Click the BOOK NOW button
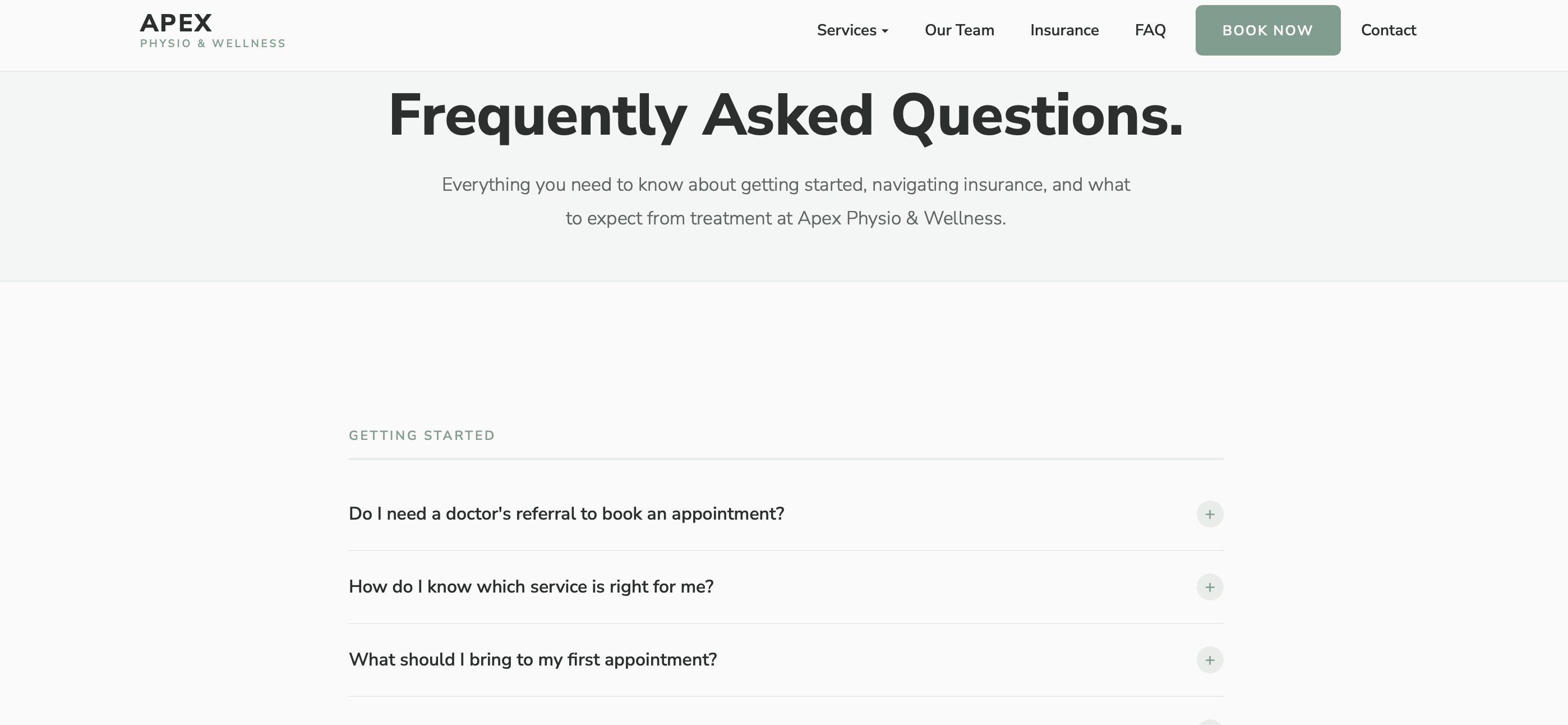1568x725 pixels. [1267, 30]
